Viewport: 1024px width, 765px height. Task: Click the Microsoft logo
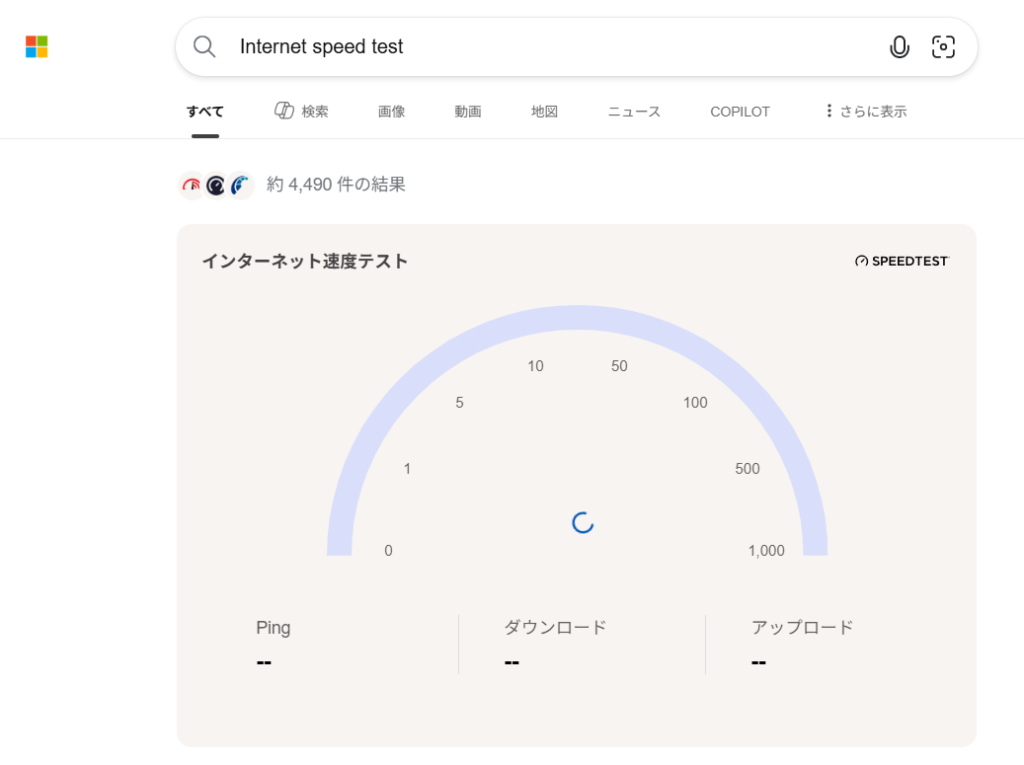tap(37, 47)
